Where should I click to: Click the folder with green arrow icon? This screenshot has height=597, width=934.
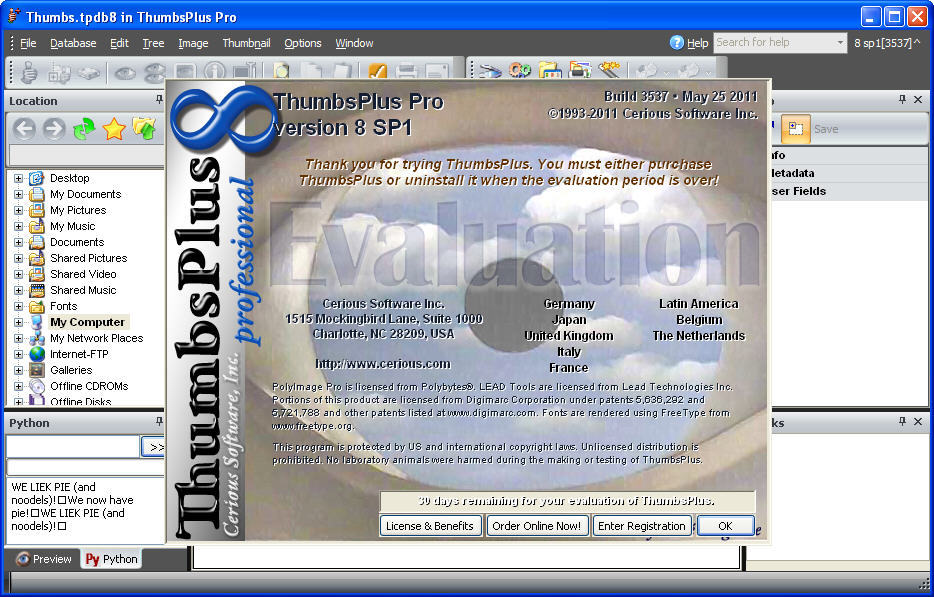click(144, 128)
